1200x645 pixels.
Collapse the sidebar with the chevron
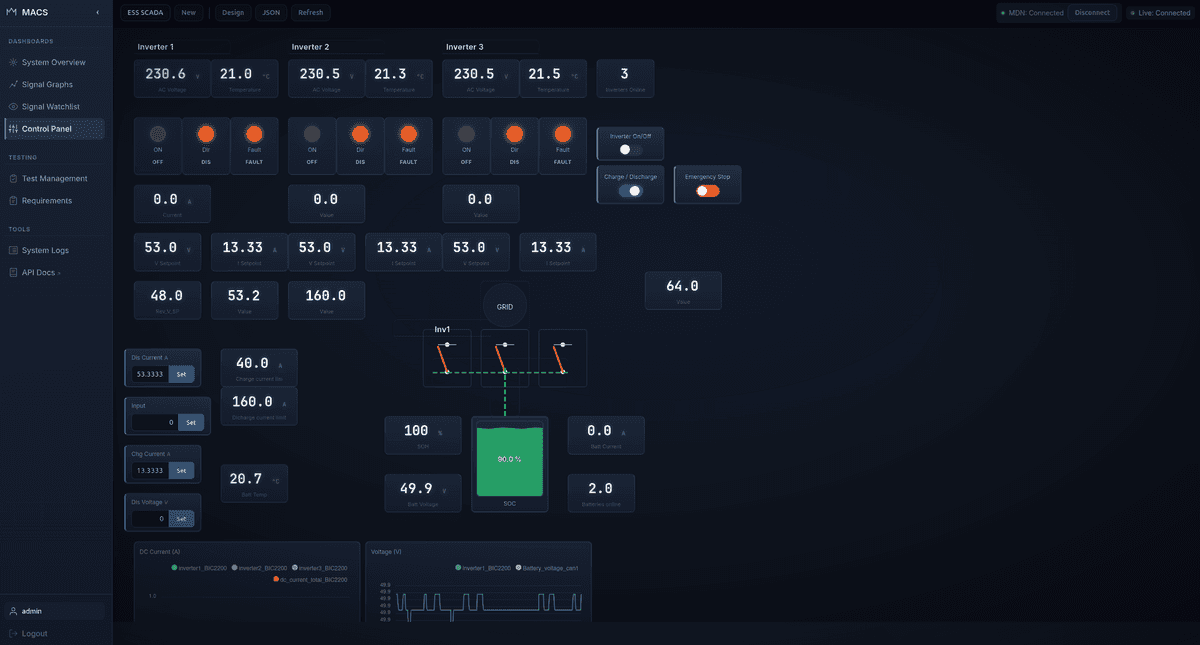click(x=97, y=12)
